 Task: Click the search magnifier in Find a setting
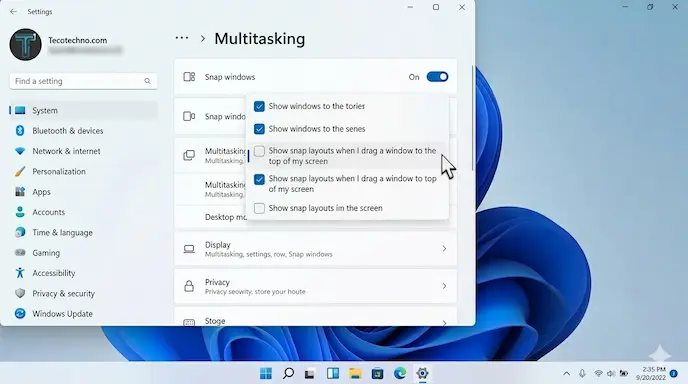[147, 81]
